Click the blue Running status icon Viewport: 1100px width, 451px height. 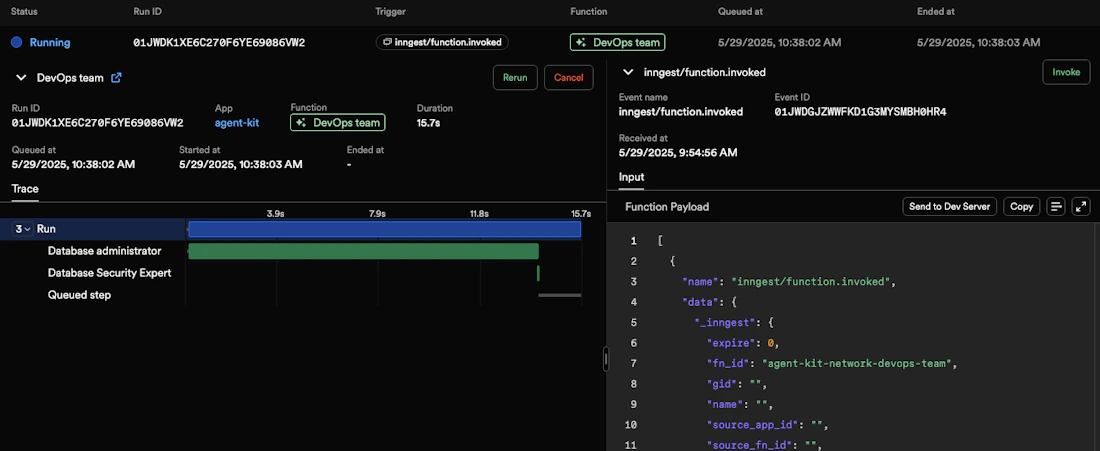tap(17, 42)
